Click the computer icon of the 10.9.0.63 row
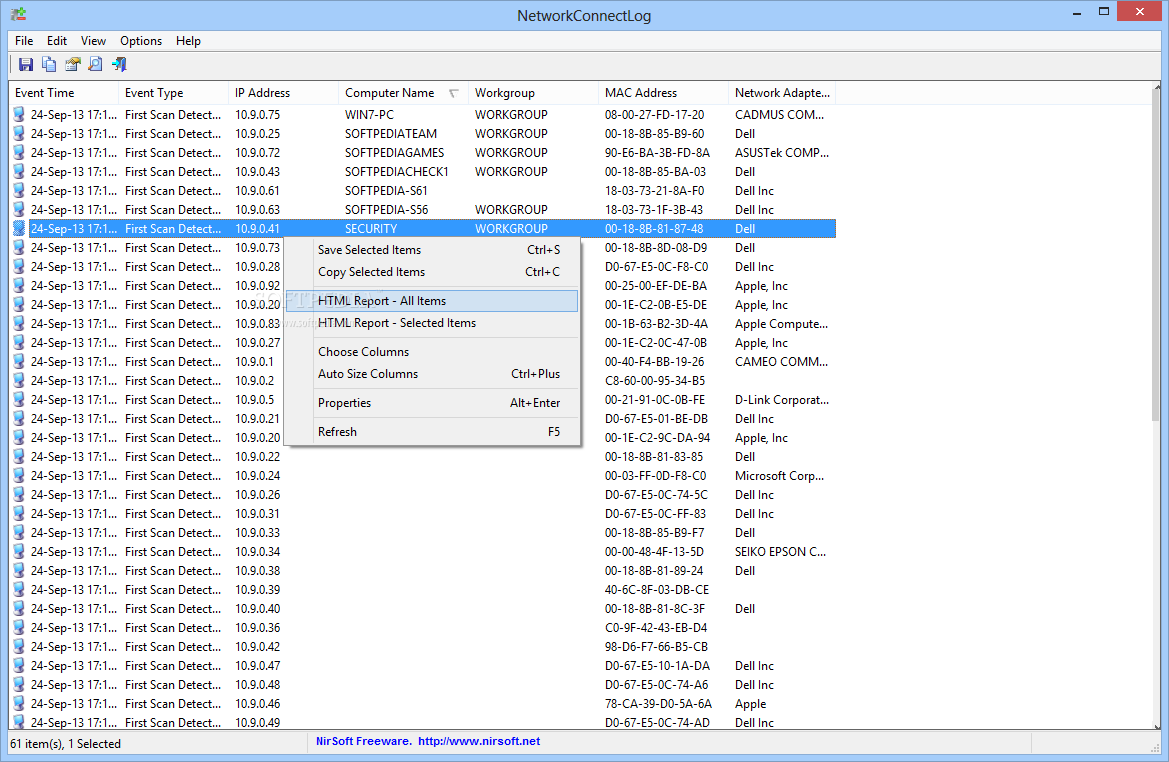Image resolution: width=1169 pixels, height=762 pixels. click(19, 210)
